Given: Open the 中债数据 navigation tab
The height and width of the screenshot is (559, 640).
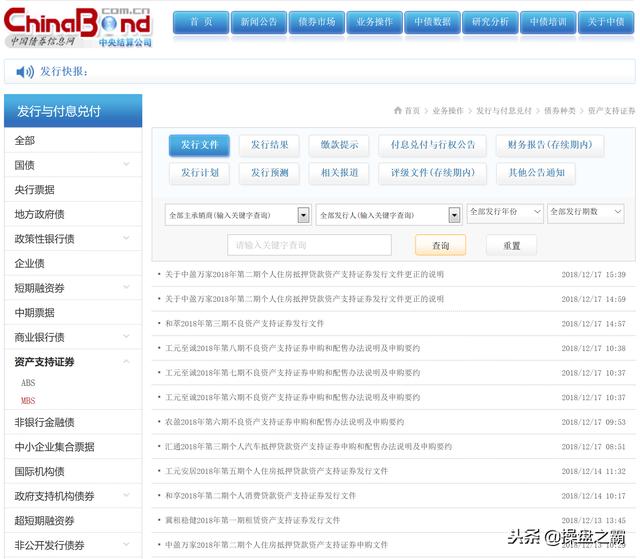Looking at the screenshot, I should point(433,22).
